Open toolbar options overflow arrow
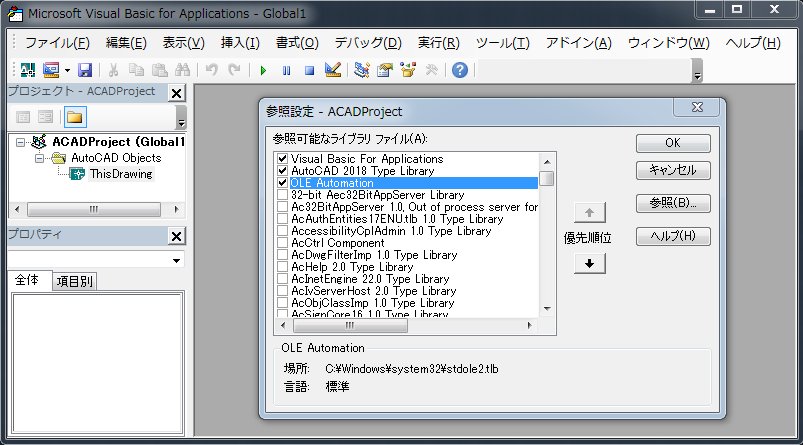Viewport: 803px width, 445px height. click(696, 71)
